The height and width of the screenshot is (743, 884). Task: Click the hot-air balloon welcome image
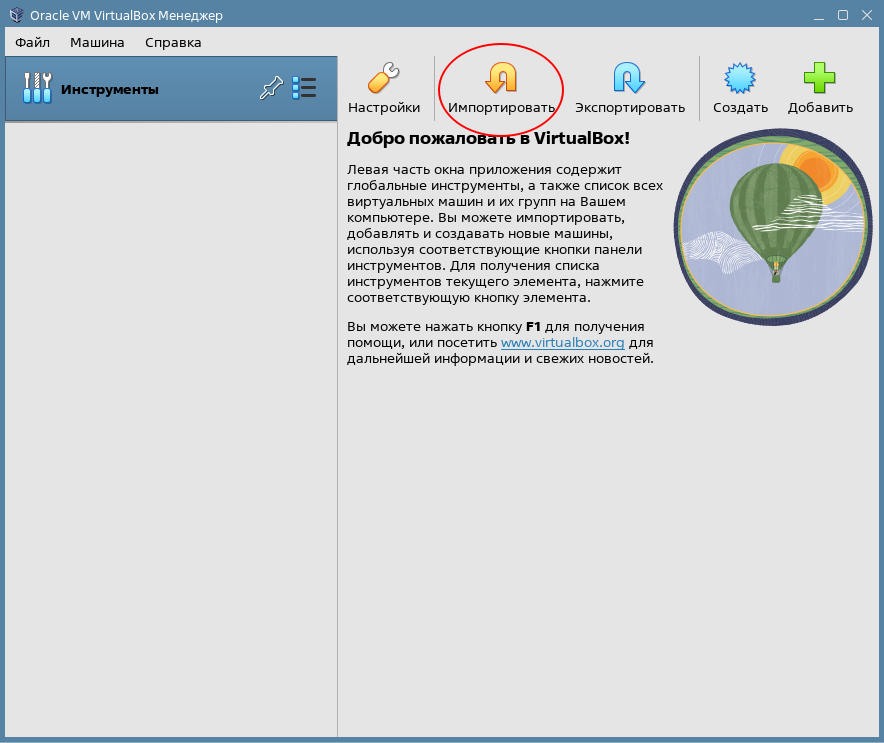tap(773, 227)
